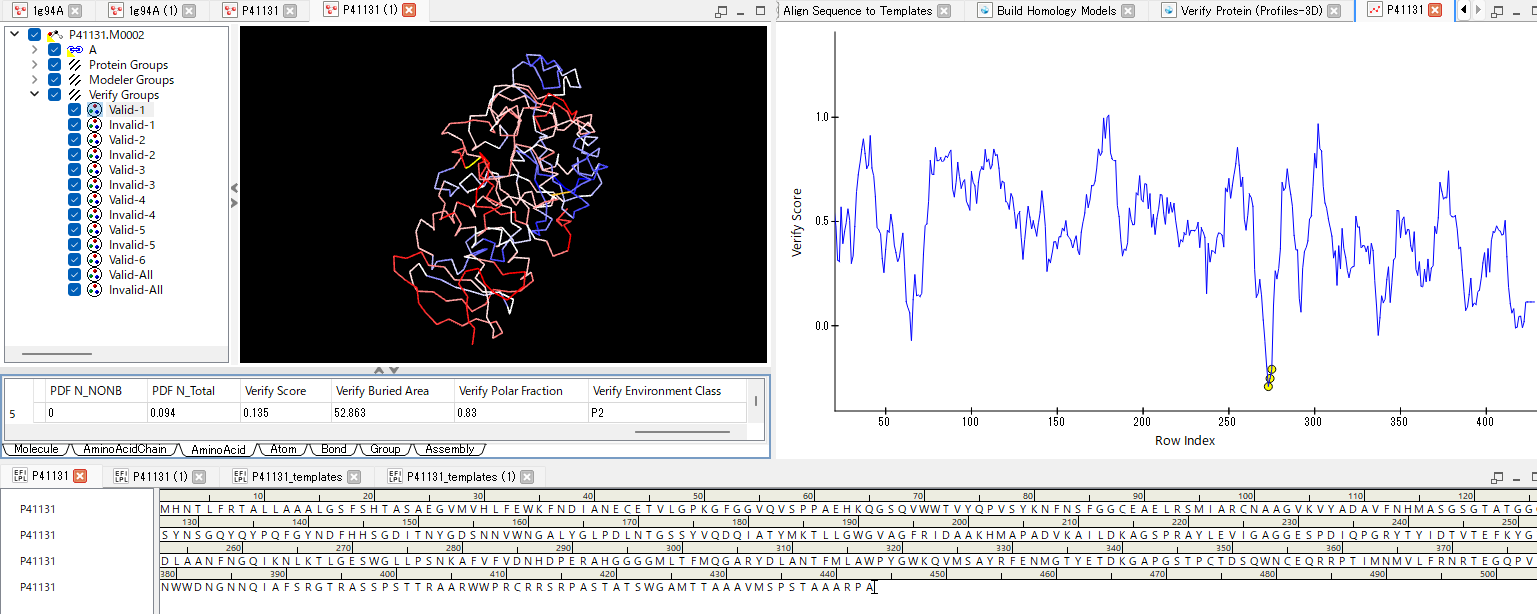The width and height of the screenshot is (1537, 614).
Task: Expand the Protein Groups tree node
Action: coord(35,65)
